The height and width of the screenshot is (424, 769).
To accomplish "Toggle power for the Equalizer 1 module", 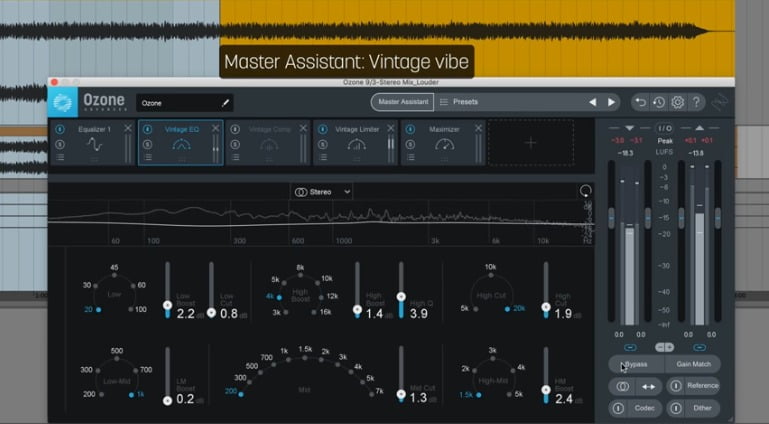I will (x=60, y=129).
